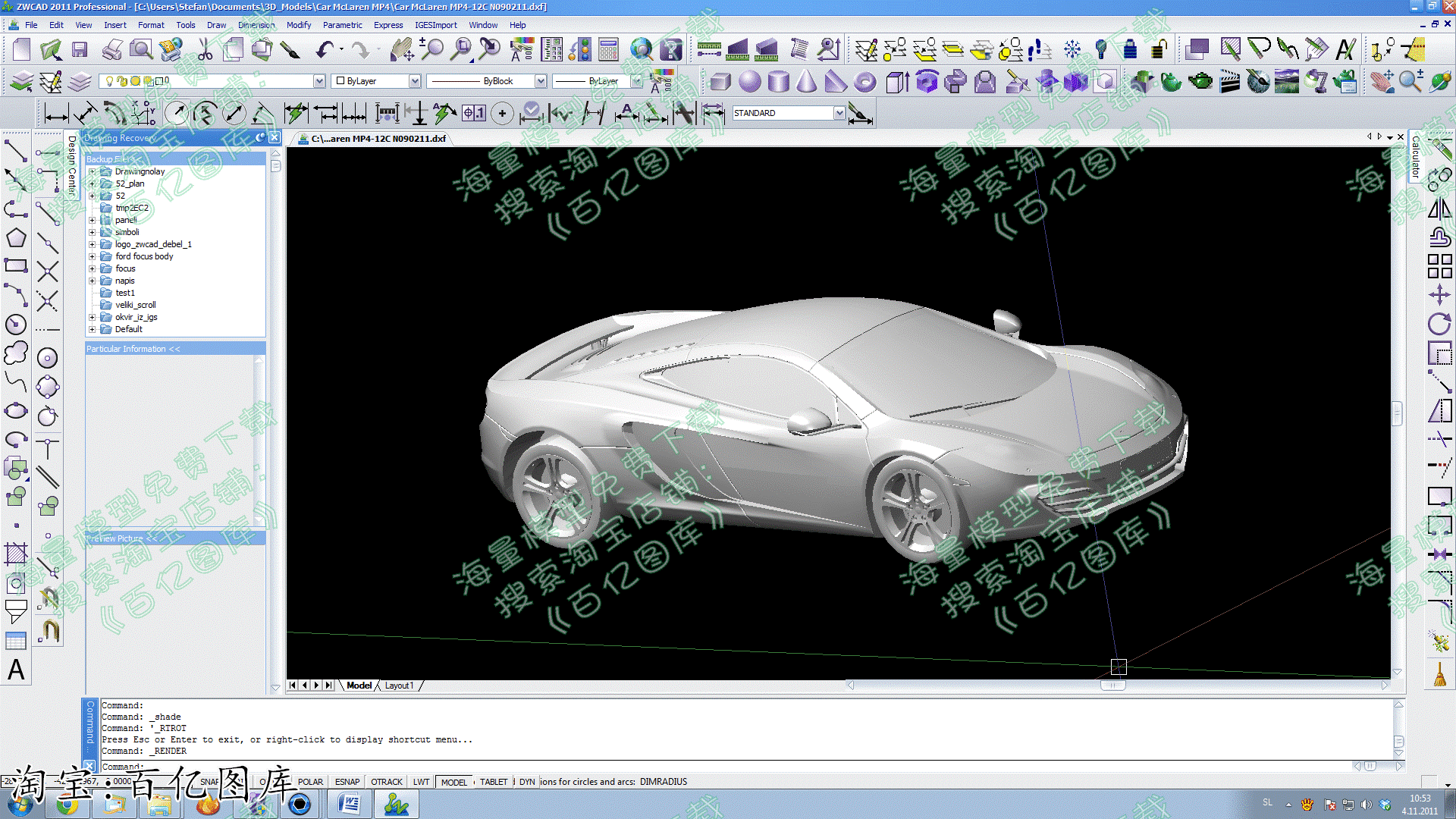Image resolution: width=1456 pixels, height=819 pixels.
Task: Open Microsoft Word from taskbar
Action: 350,804
